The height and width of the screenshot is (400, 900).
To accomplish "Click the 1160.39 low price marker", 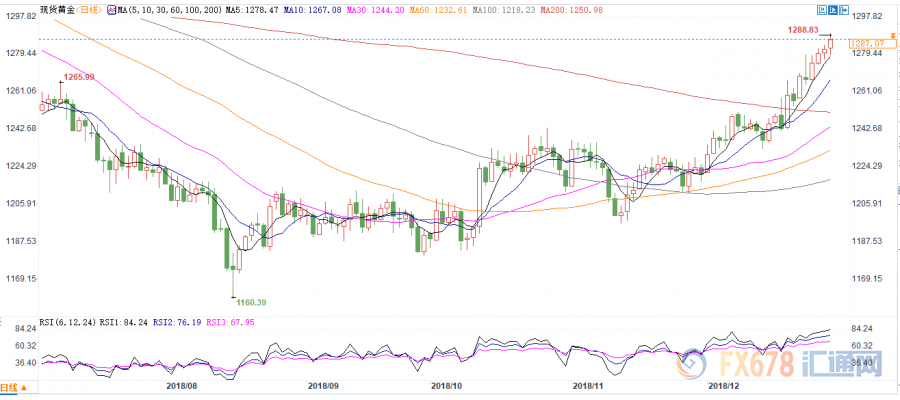I will [x=250, y=301].
